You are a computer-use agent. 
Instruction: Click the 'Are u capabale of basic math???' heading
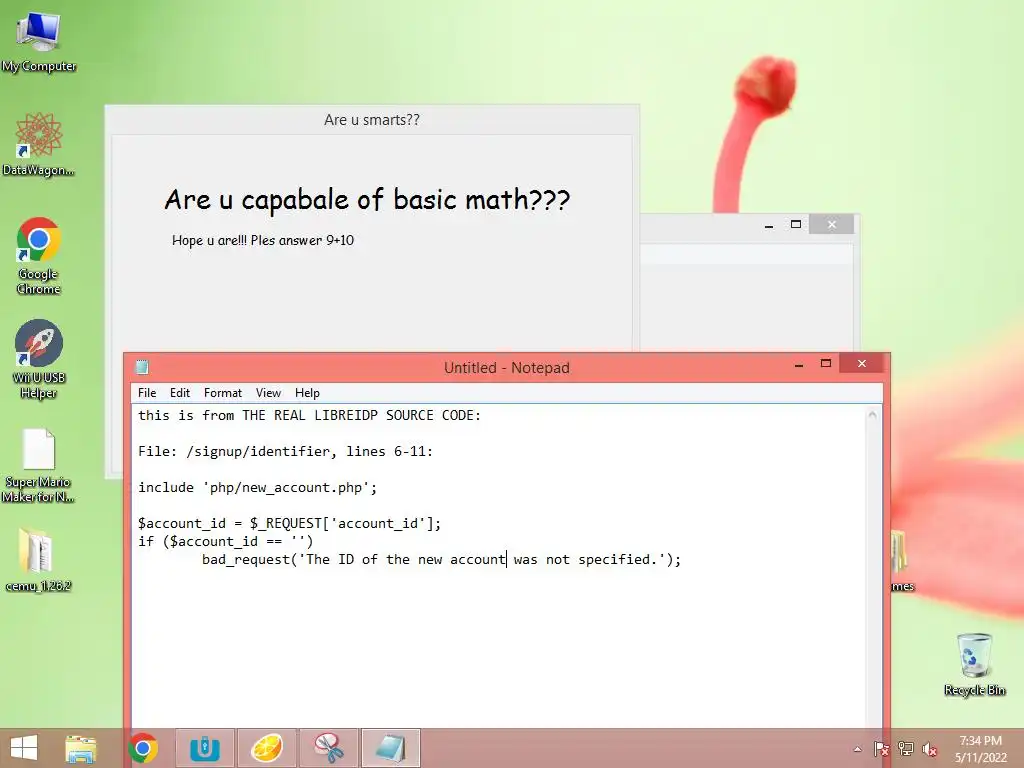coord(367,199)
